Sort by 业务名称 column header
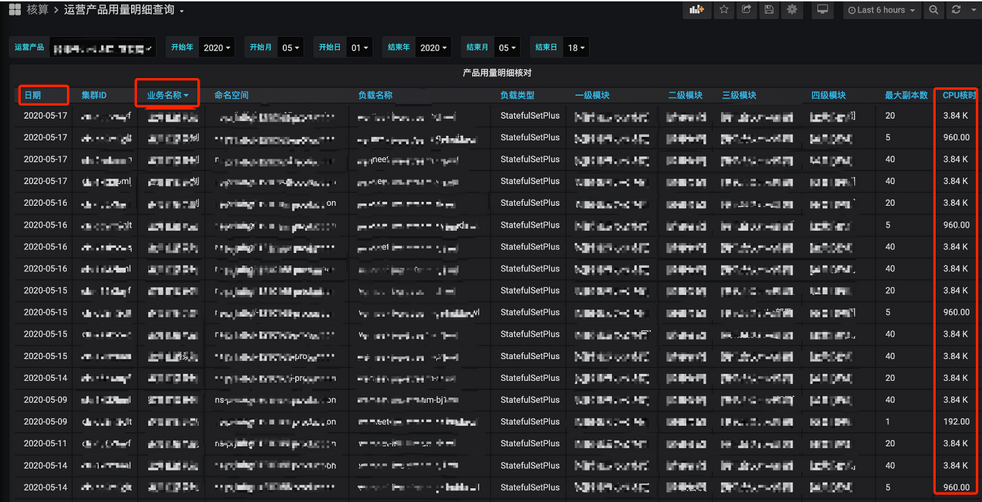This screenshot has height=502, width=982. coord(168,95)
